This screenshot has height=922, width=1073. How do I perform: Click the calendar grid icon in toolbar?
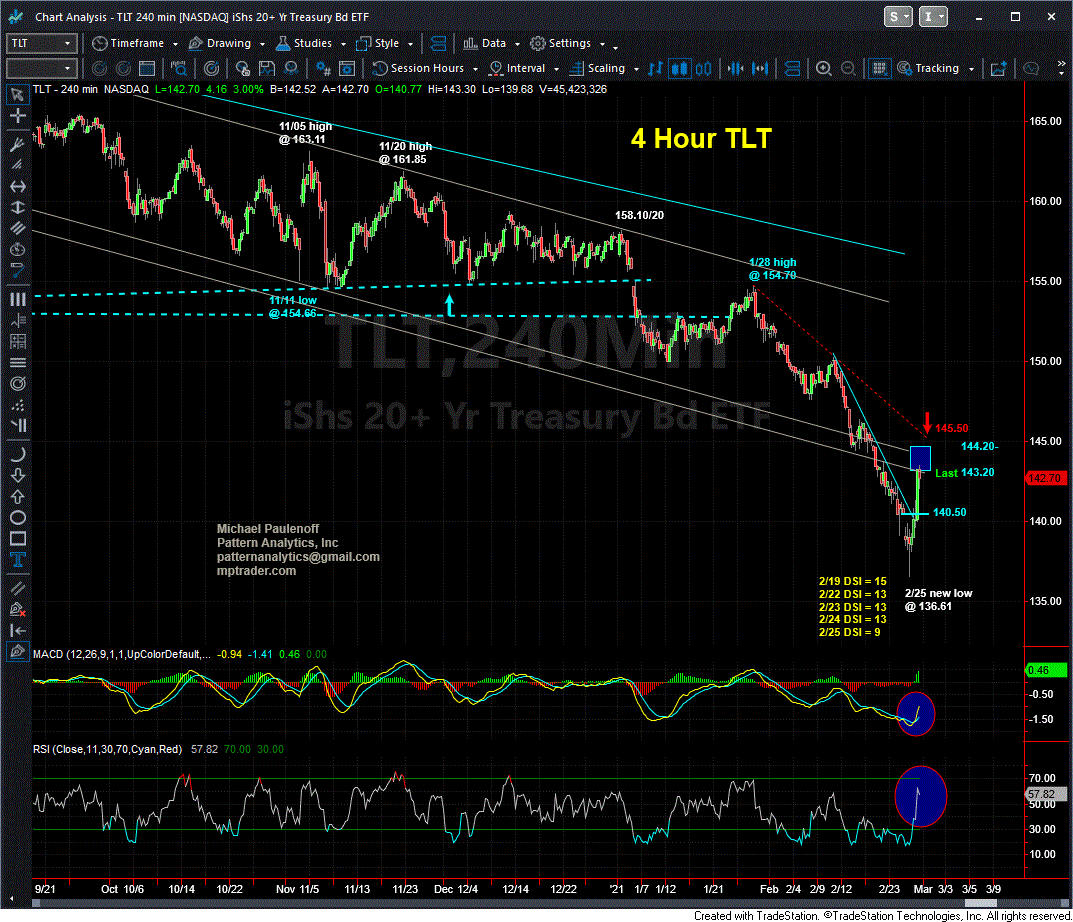pos(147,68)
